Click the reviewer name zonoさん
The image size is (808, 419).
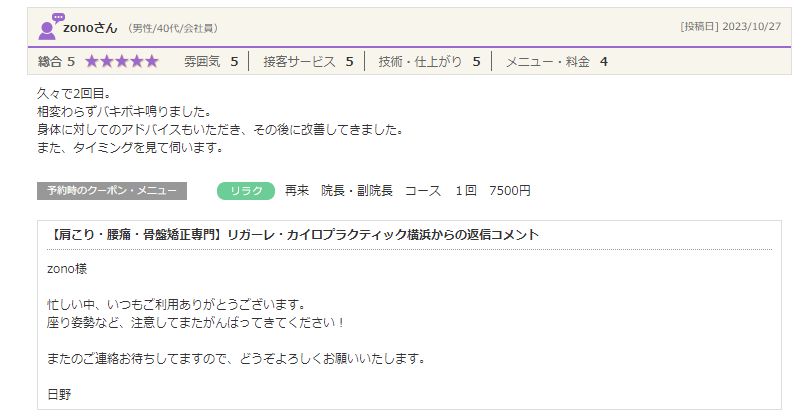90,28
